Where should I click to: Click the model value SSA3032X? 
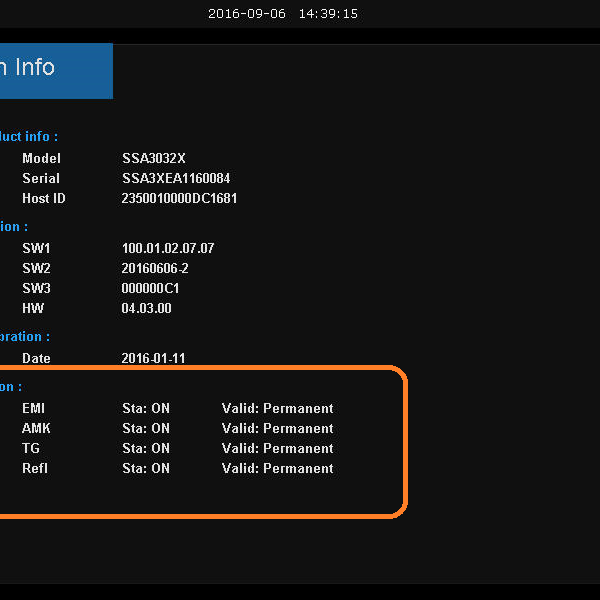(x=154, y=158)
